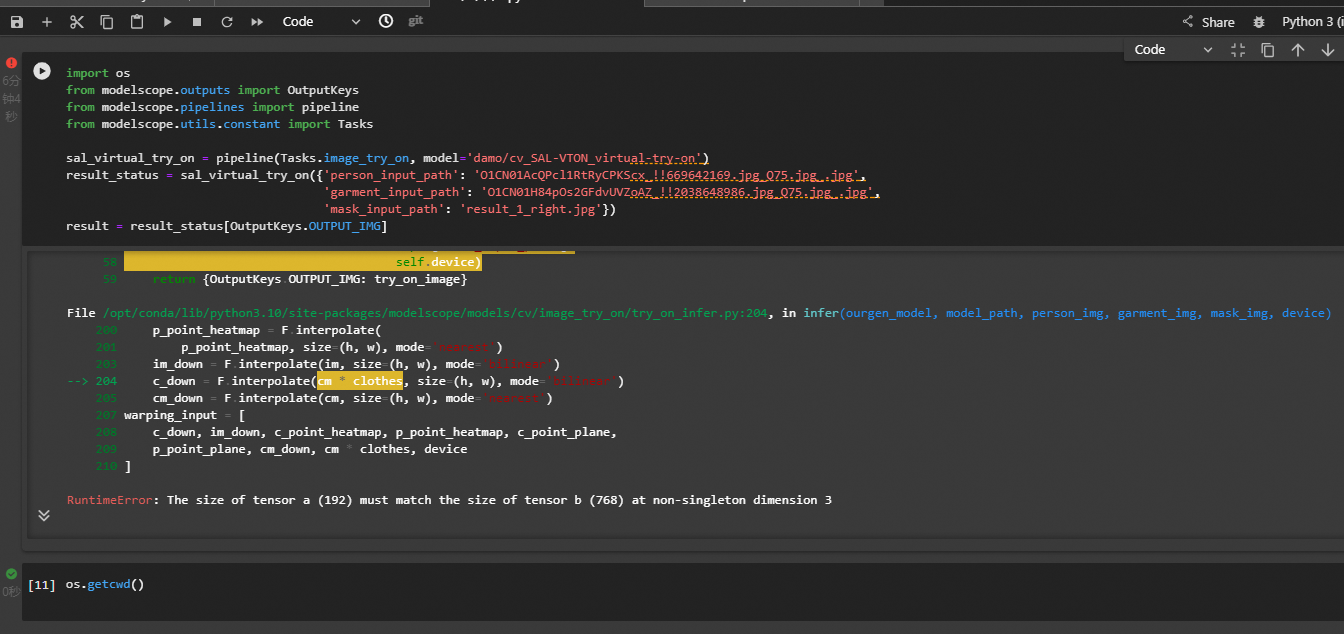Move the cell down with the down arrow
Viewport: 1344px width, 634px height.
point(1328,50)
